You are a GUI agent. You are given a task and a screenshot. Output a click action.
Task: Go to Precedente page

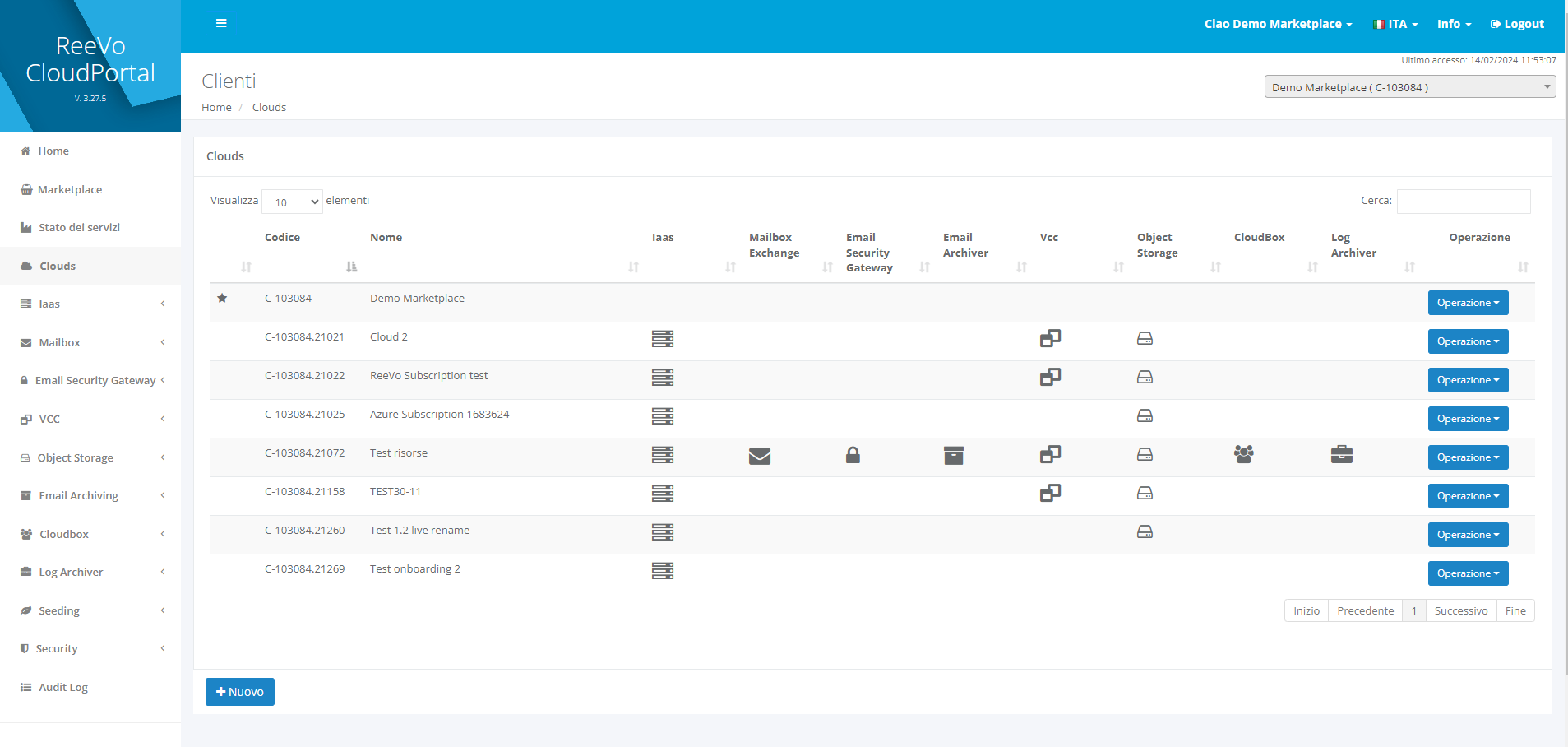click(1365, 610)
